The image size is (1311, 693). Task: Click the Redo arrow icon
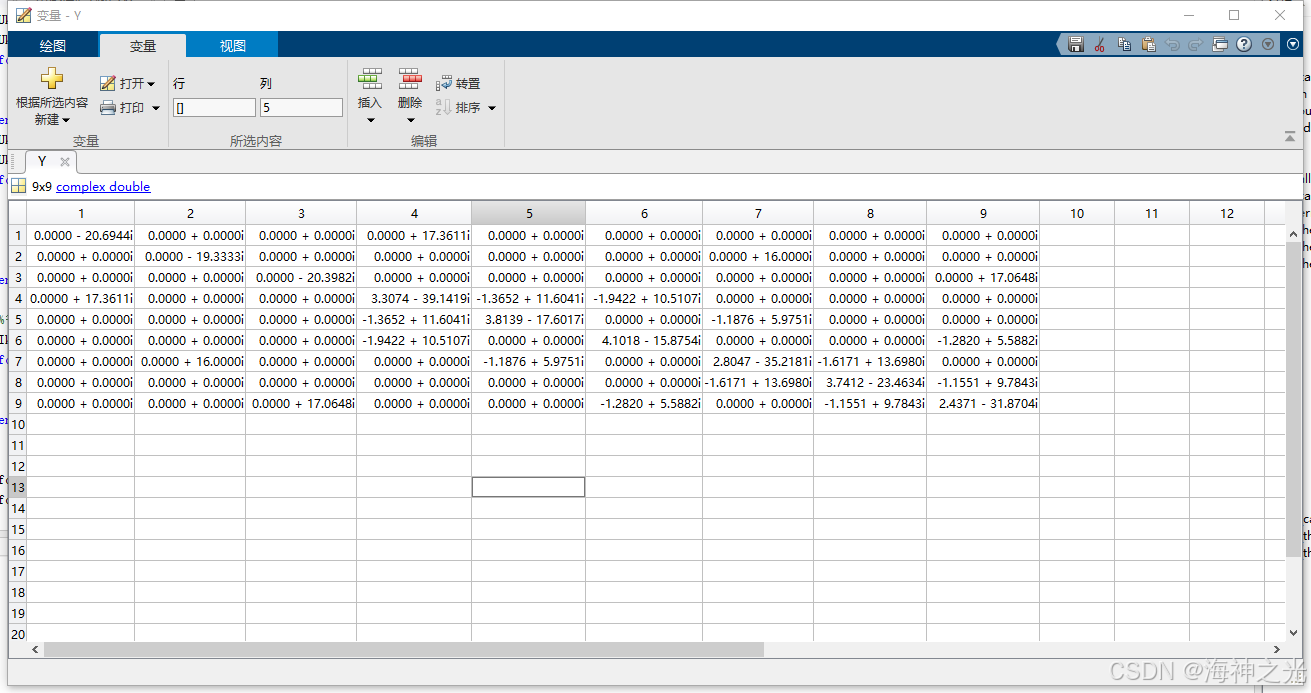[1196, 44]
